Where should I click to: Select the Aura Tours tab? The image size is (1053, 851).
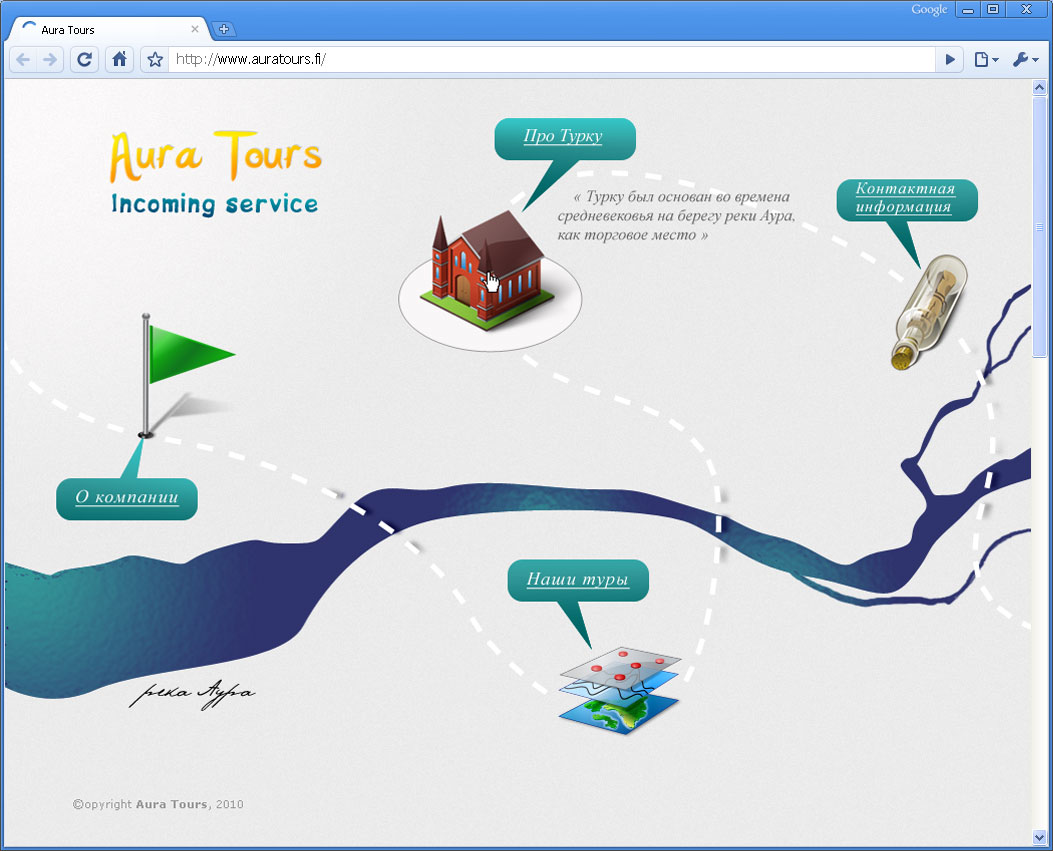pos(107,30)
